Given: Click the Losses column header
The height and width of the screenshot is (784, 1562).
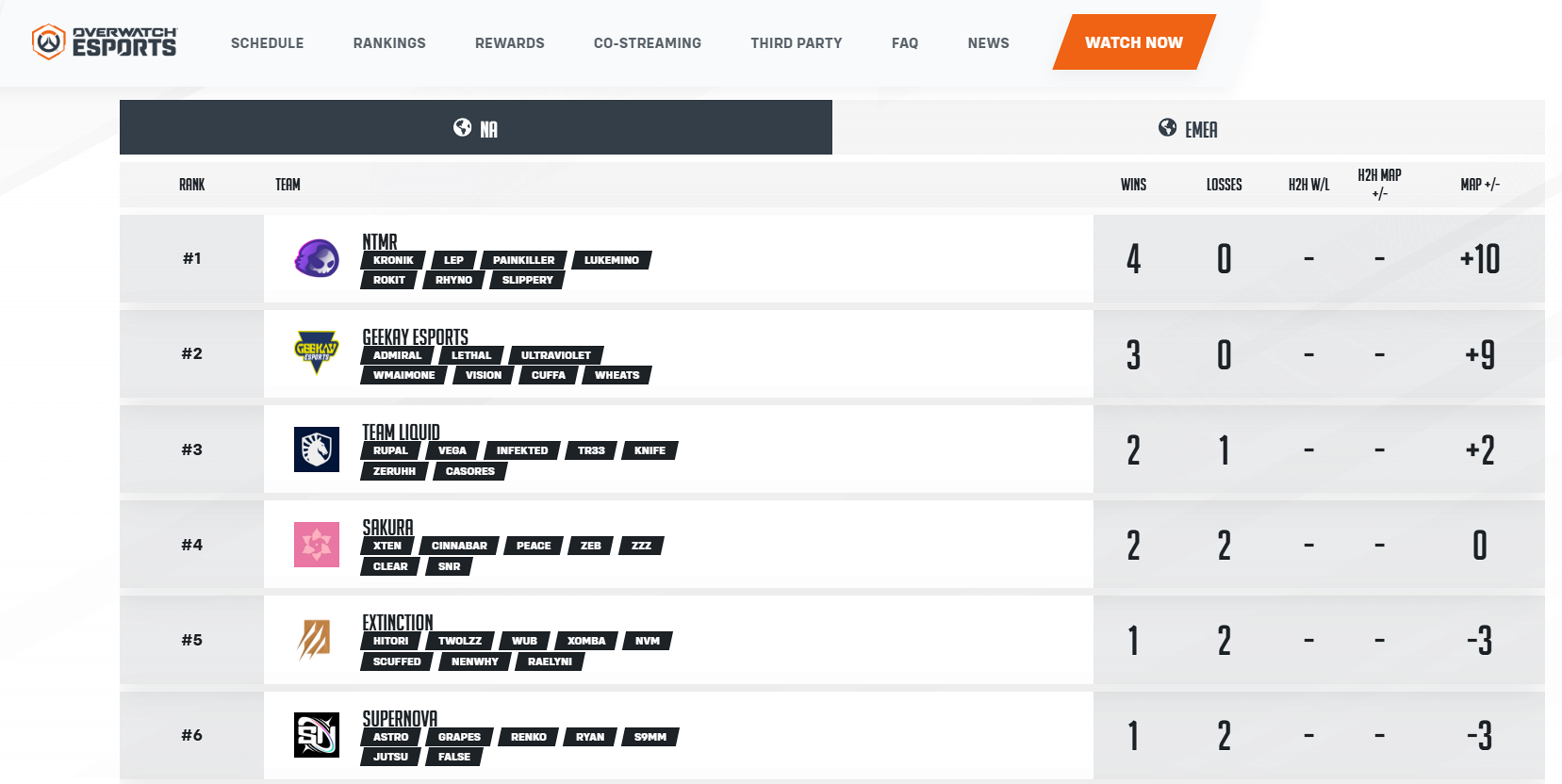Looking at the screenshot, I should point(1225,185).
